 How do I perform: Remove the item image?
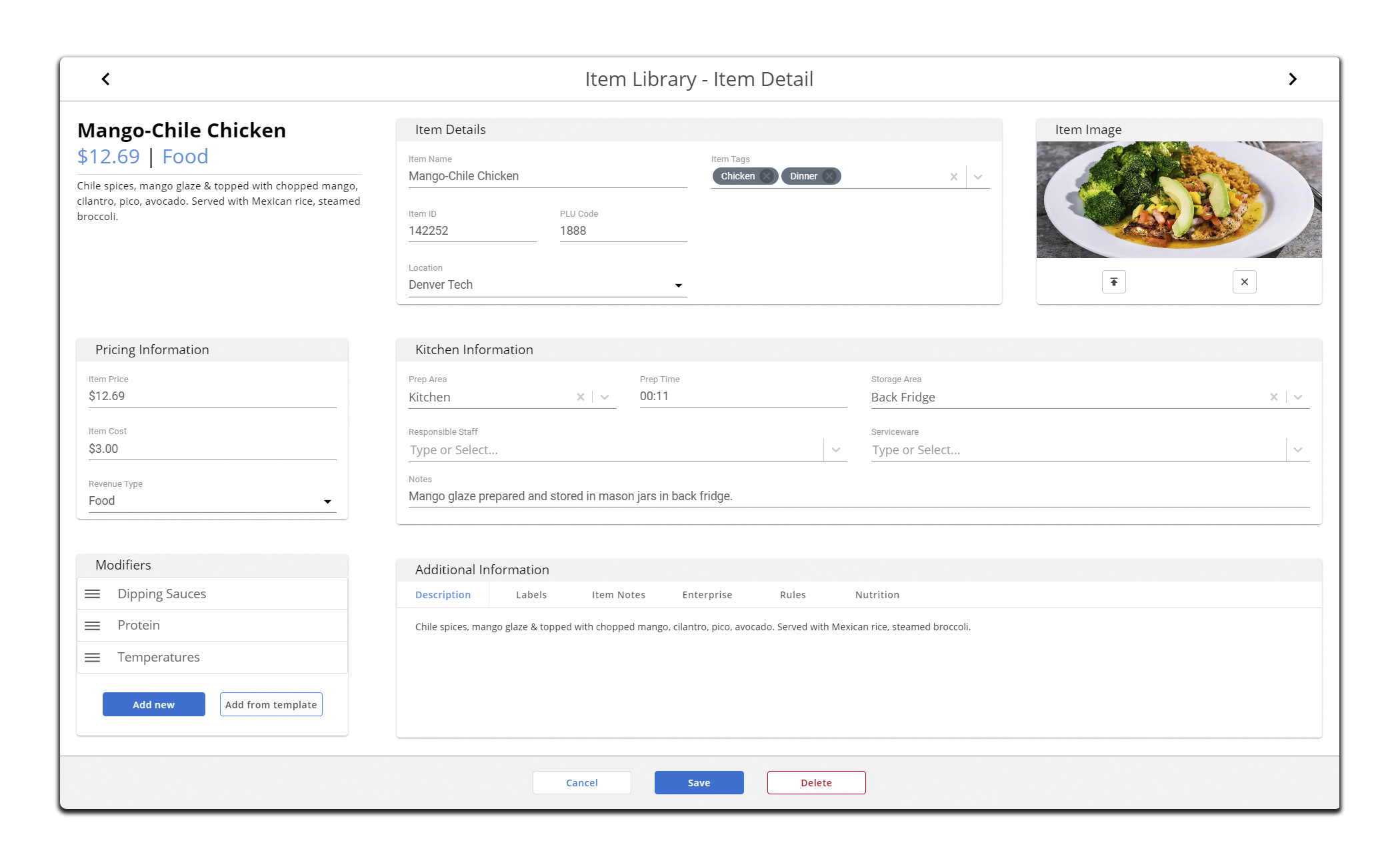(1245, 282)
